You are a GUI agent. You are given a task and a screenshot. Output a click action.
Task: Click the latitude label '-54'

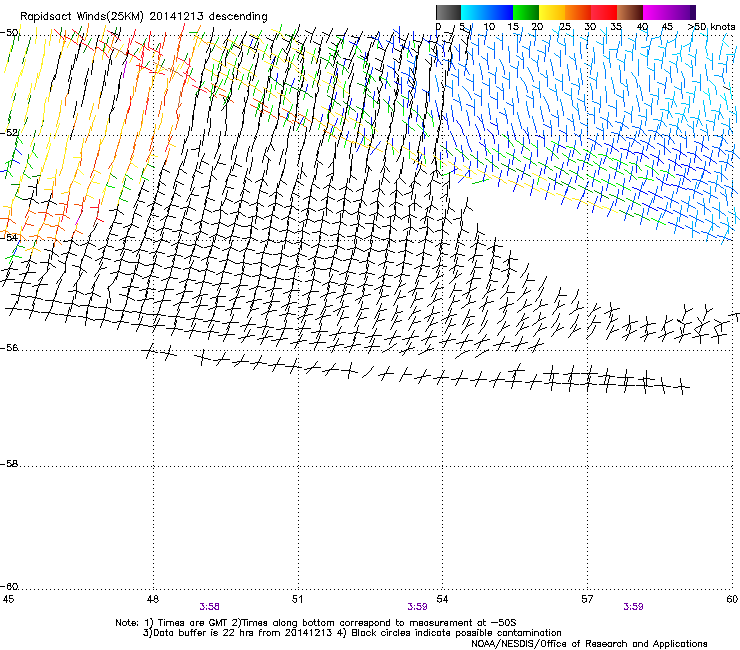(x=9, y=237)
